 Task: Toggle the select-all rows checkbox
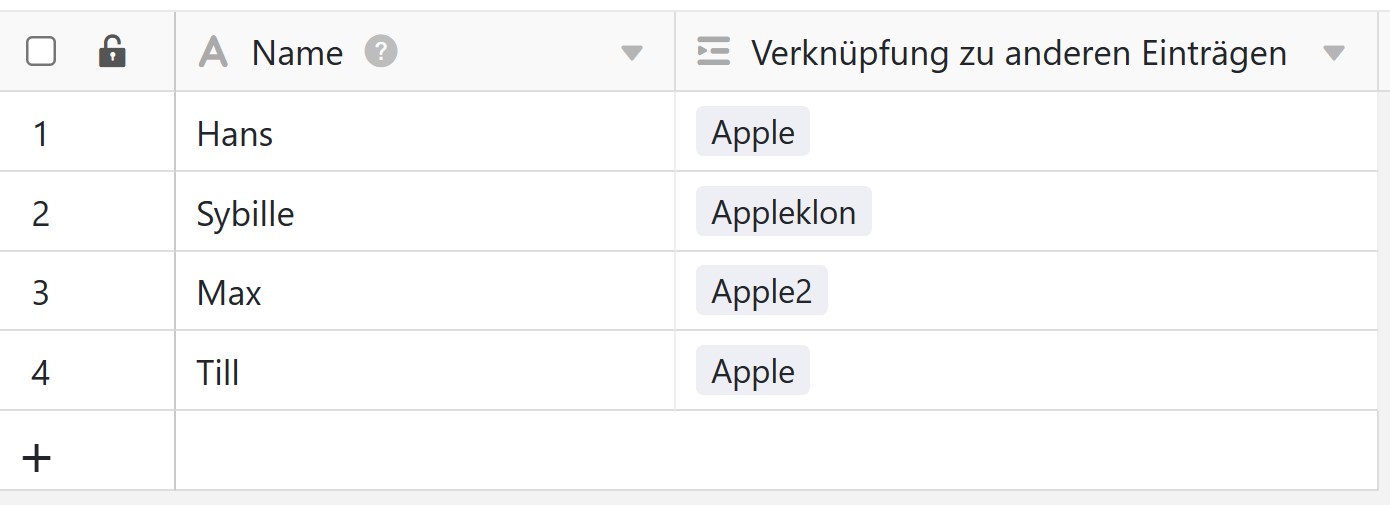41,52
